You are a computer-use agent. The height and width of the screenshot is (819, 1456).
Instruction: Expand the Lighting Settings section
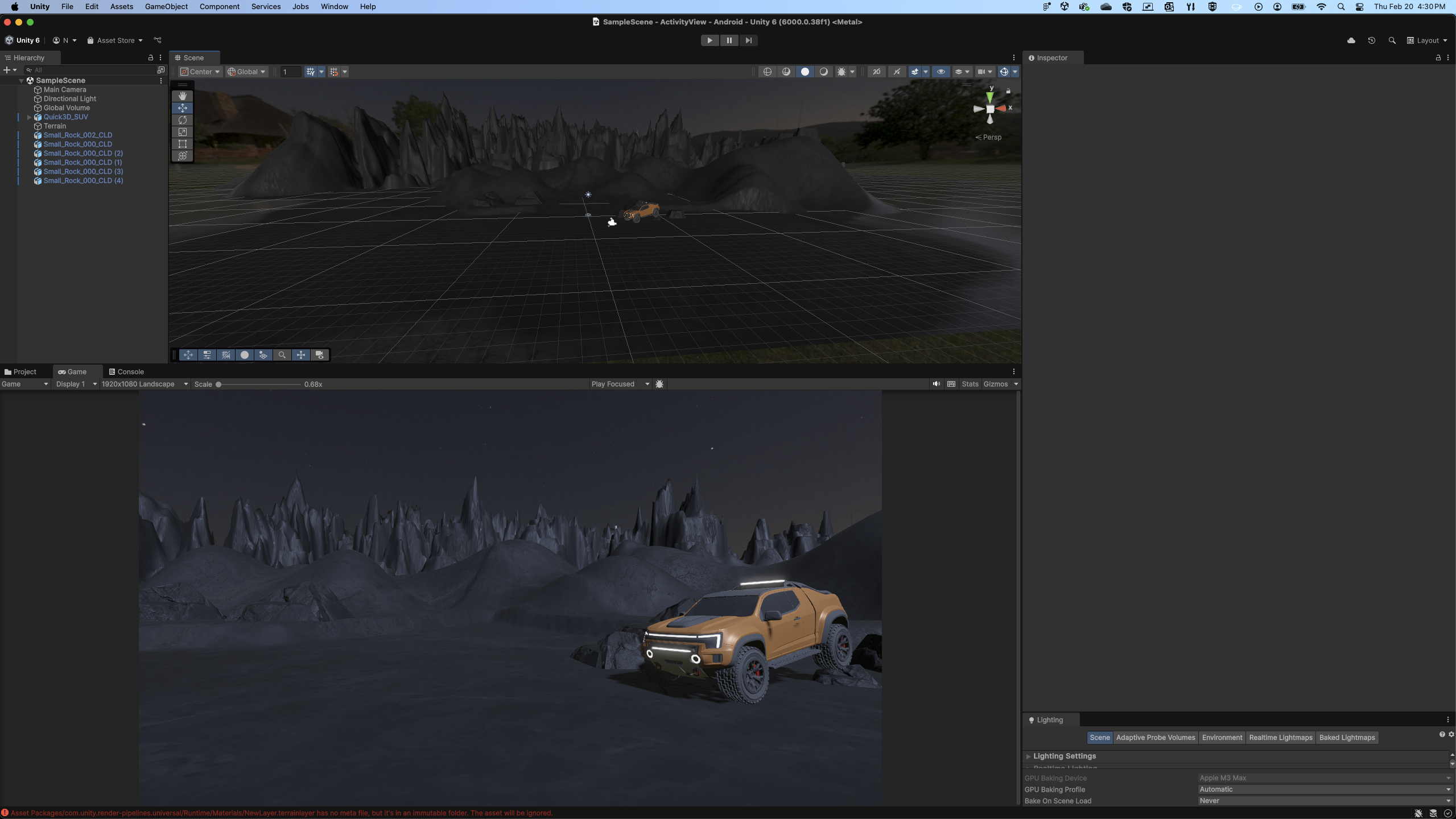click(x=1028, y=756)
